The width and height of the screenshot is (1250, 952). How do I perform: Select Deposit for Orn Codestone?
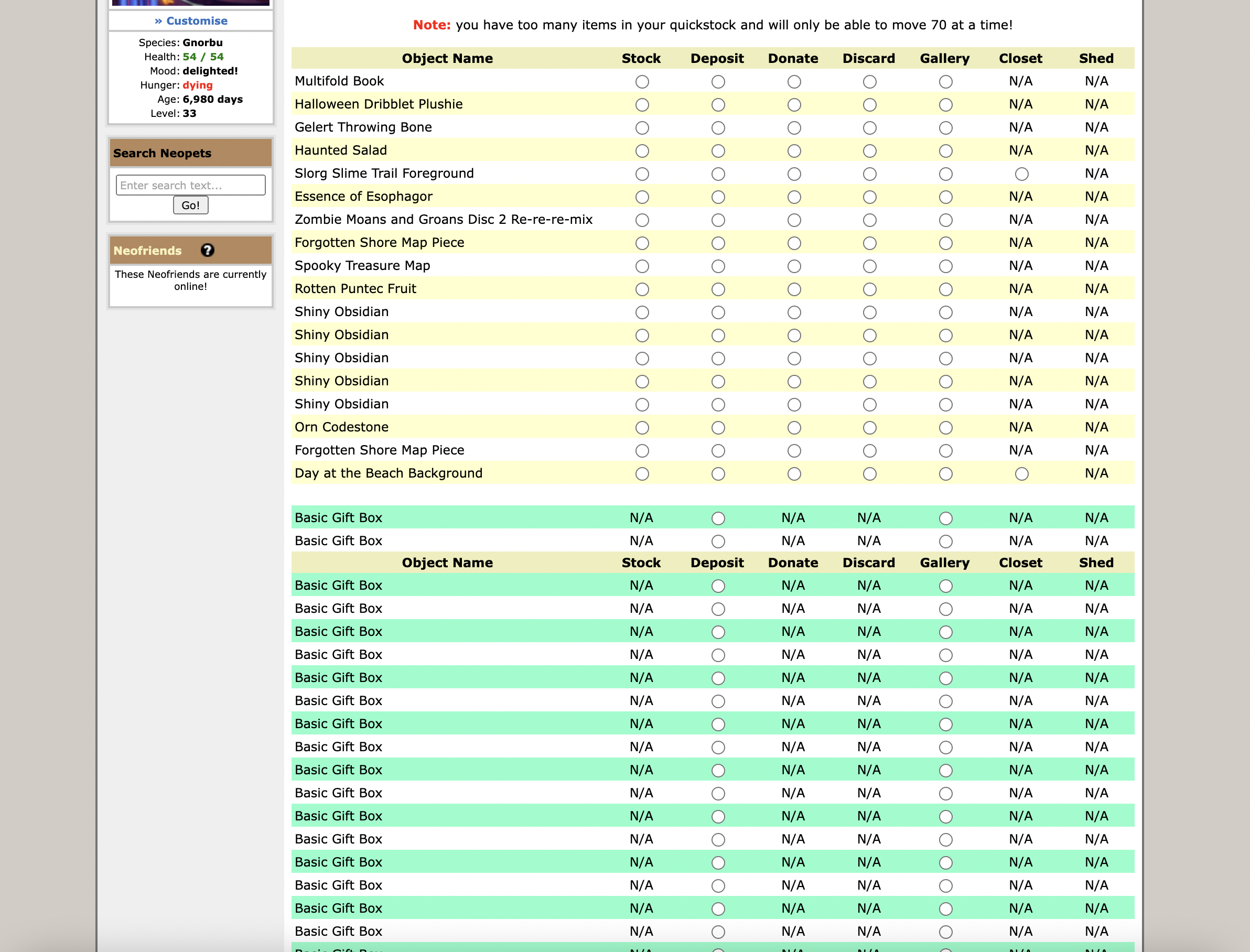[x=717, y=428]
